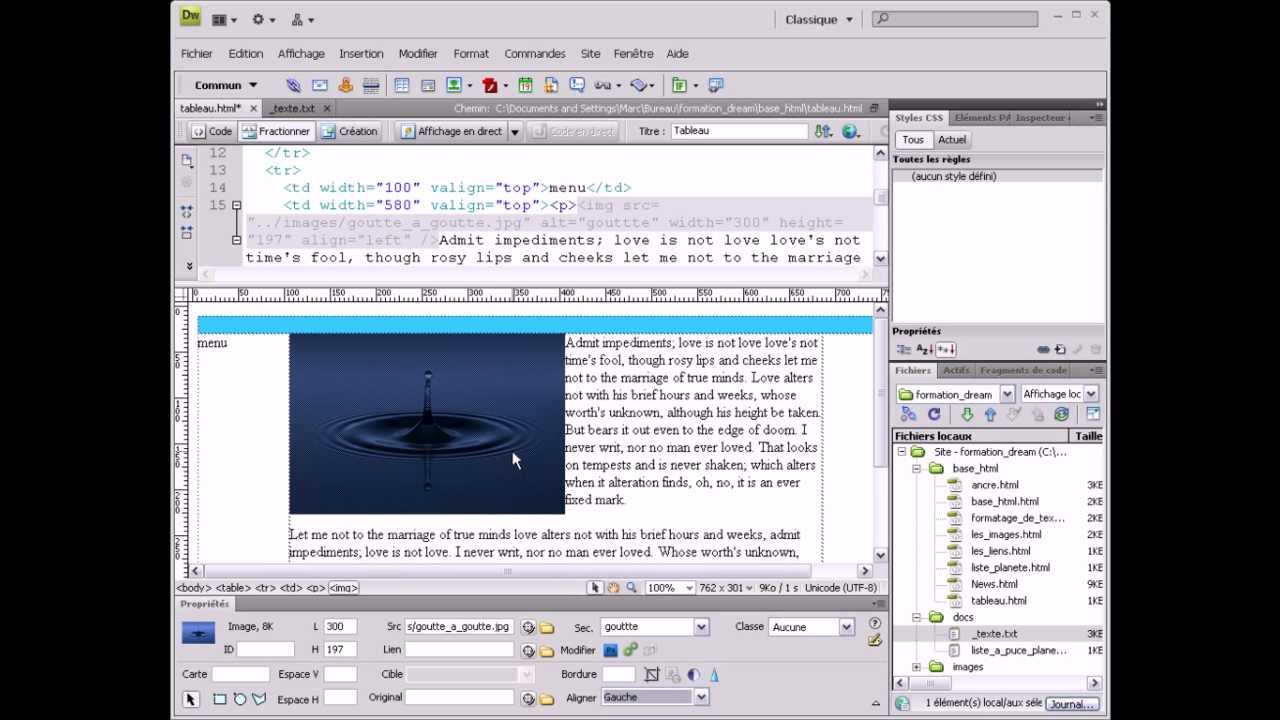Edit image in Photoshop icon next to Modifier

611,650
